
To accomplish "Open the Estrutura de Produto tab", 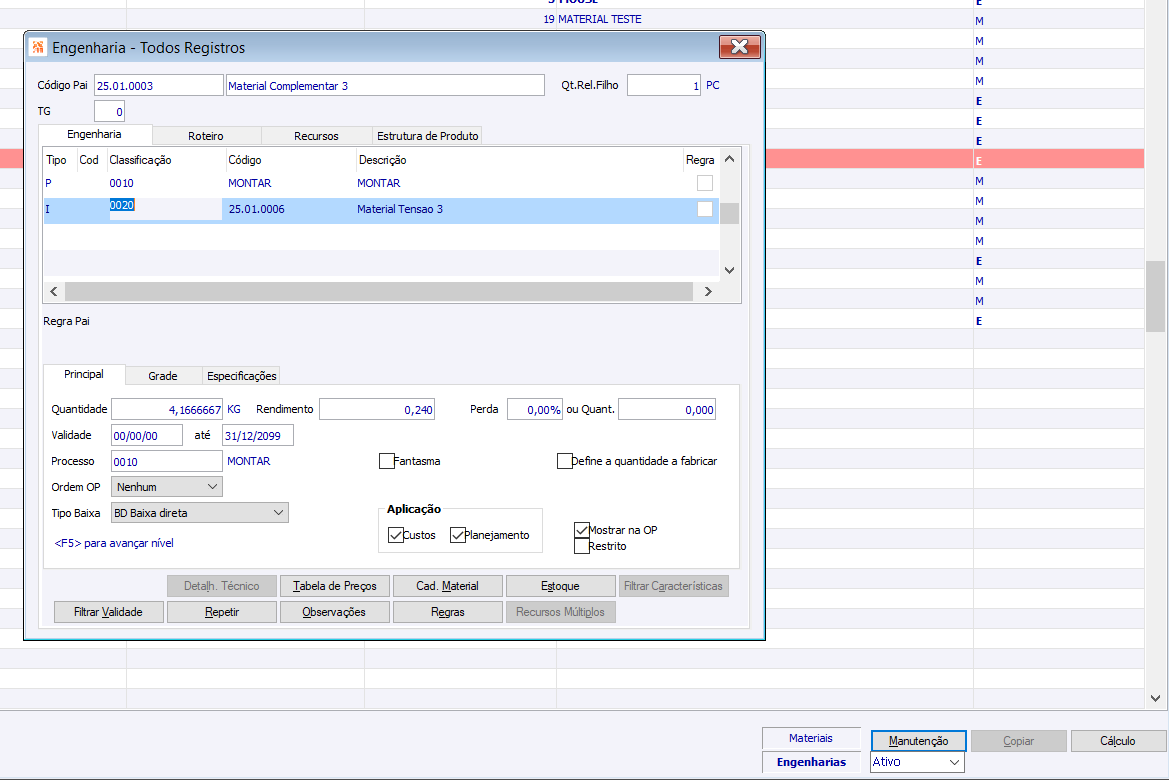I will tap(427, 136).
